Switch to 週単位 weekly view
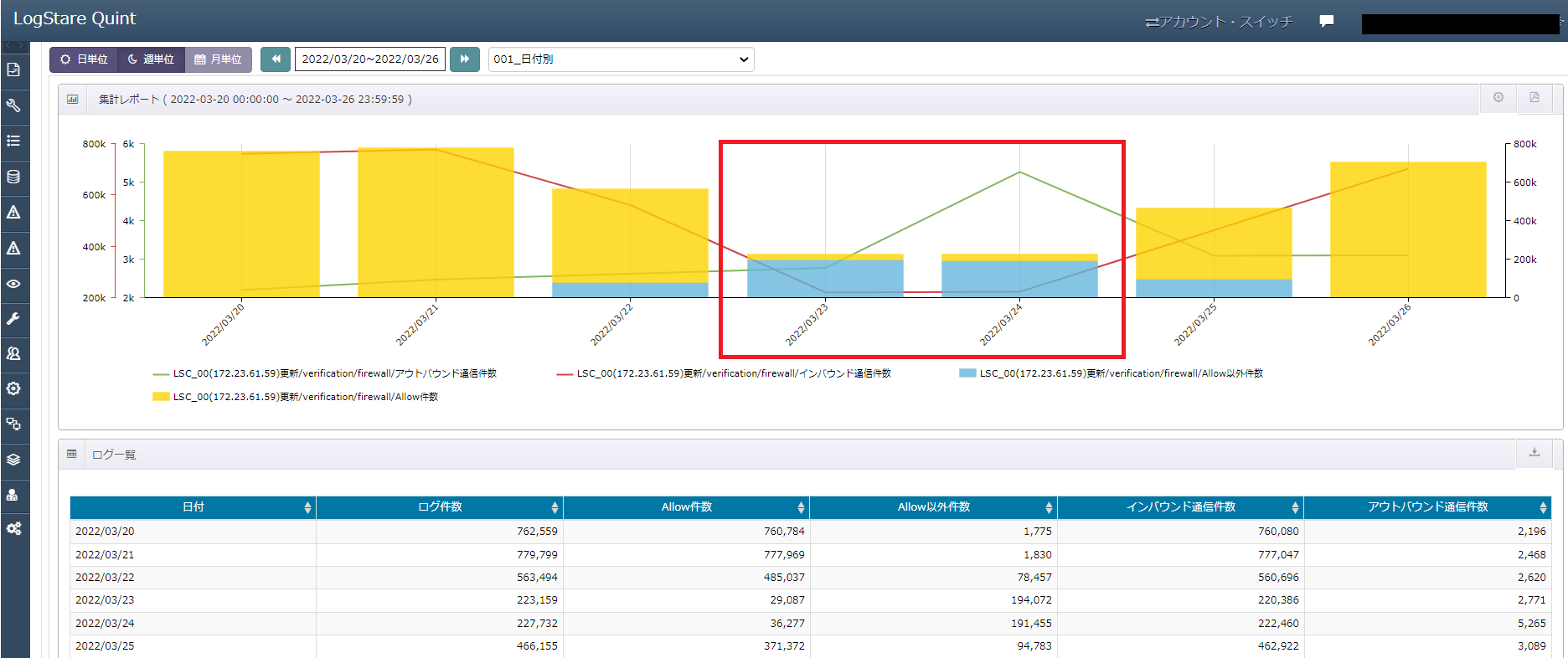Viewport: 1568px width, 658px height. (151, 59)
